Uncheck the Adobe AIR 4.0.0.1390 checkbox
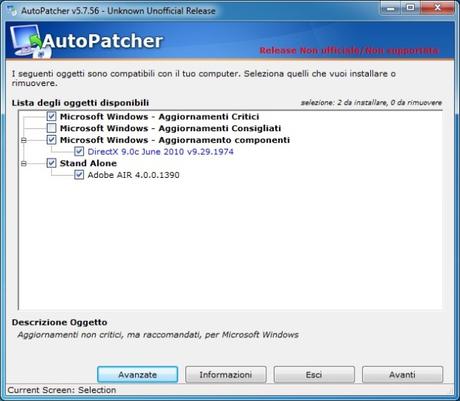Image resolution: width=460 pixels, height=401 pixels. (x=79, y=175)
